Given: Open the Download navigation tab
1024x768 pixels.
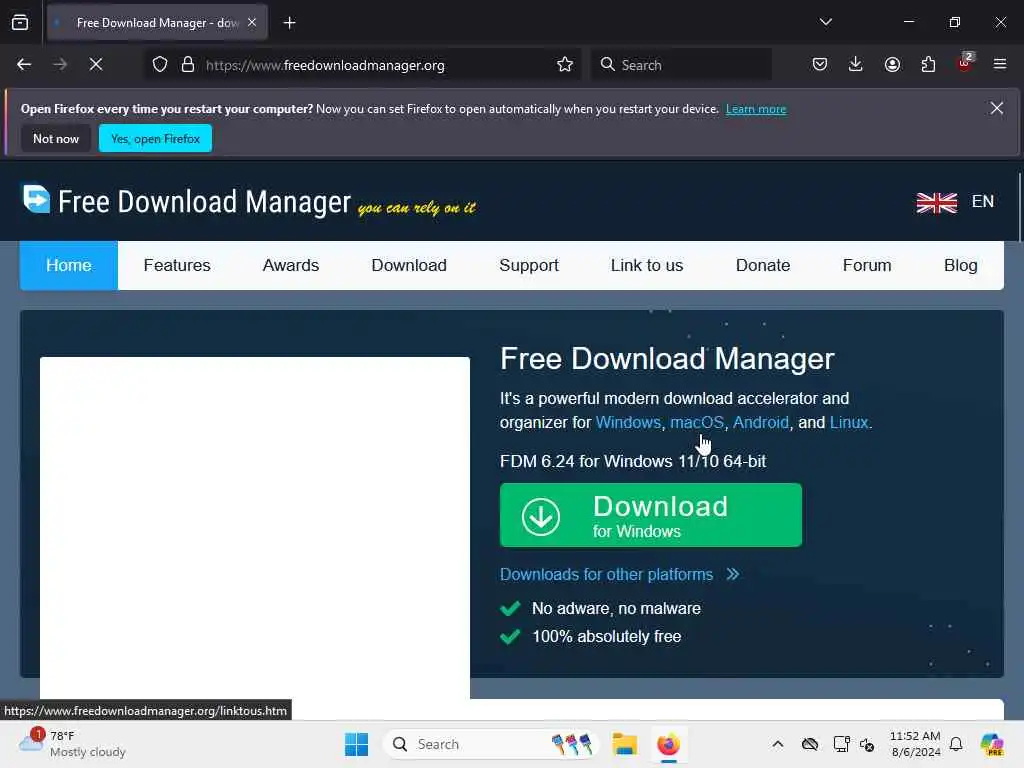Looking at the screenshot, I should (x=409, y=265).
